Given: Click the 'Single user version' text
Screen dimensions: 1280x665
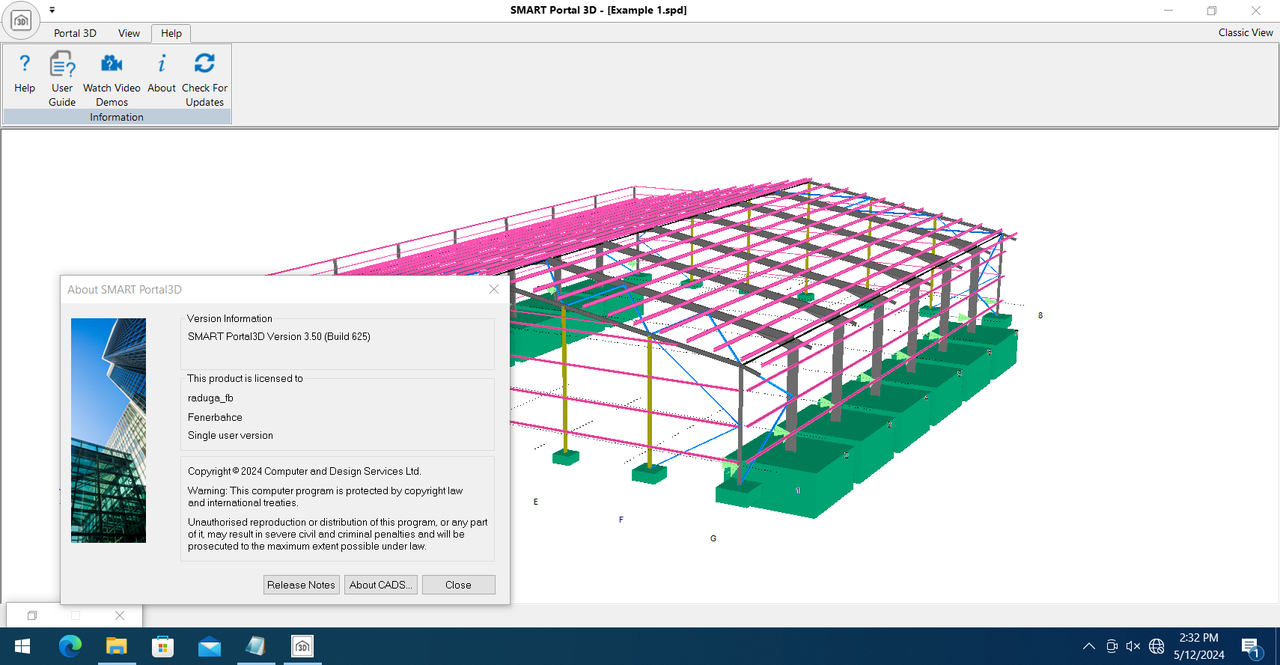Looking at the screenshot, I should pyautogui.click(x=230, y=435).
